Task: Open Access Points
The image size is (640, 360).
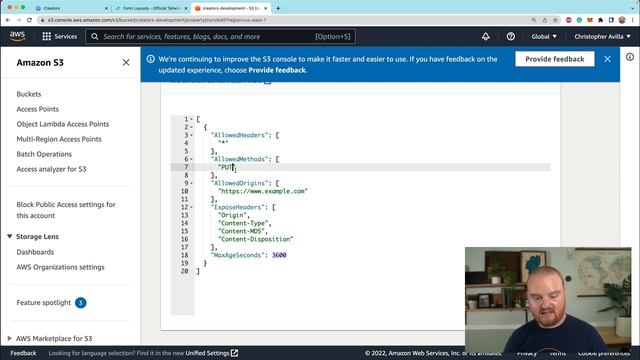Action: point(38,109)
